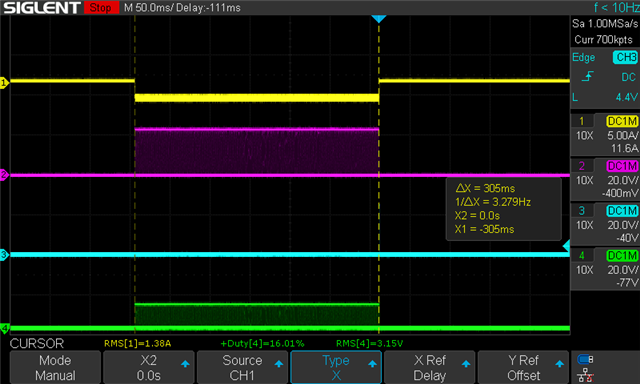Expand the X Ref Delay option
The image size is (640, 384).
[x=429, y=368]
